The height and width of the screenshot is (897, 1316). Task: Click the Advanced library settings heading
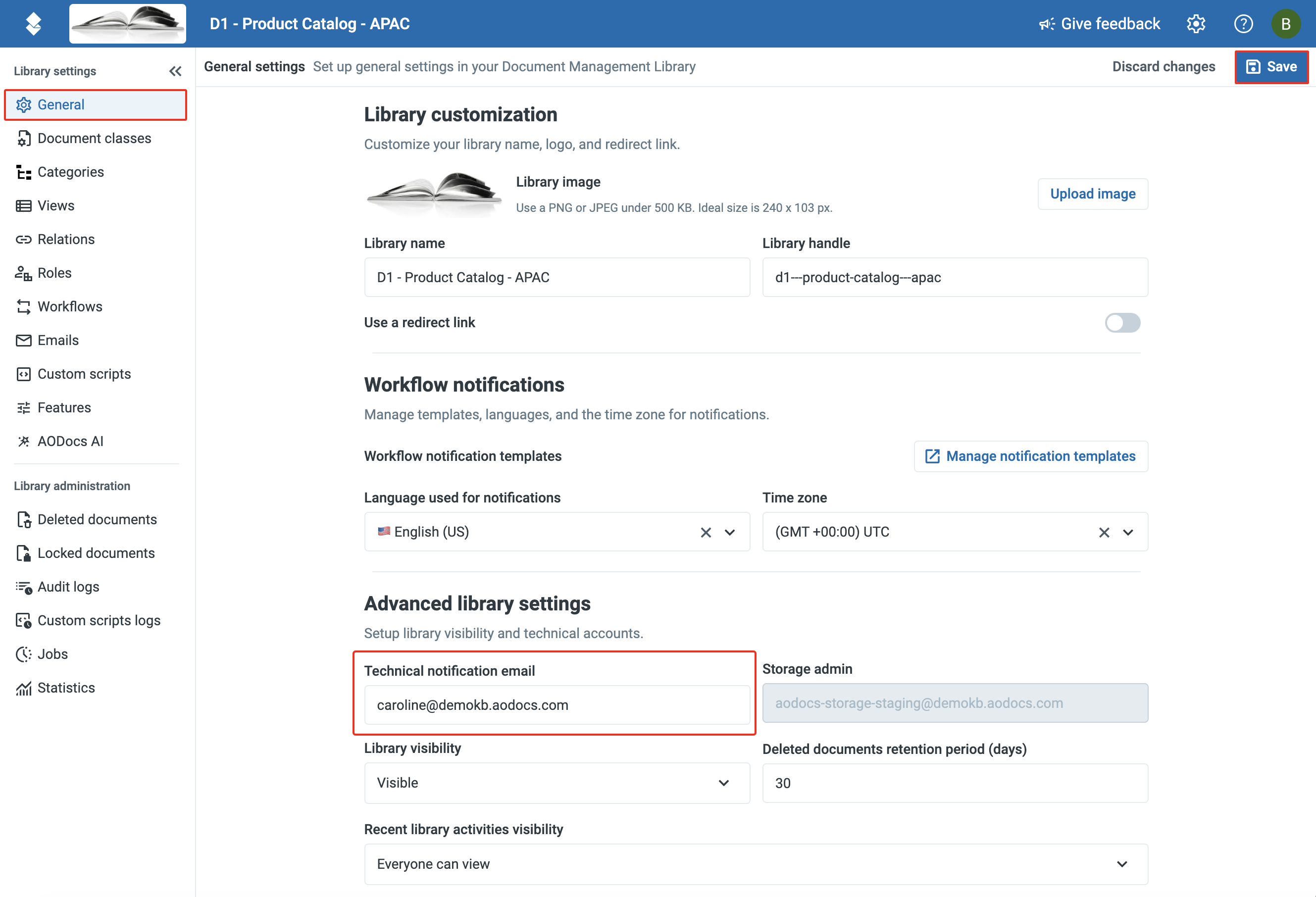pos(477,603)
